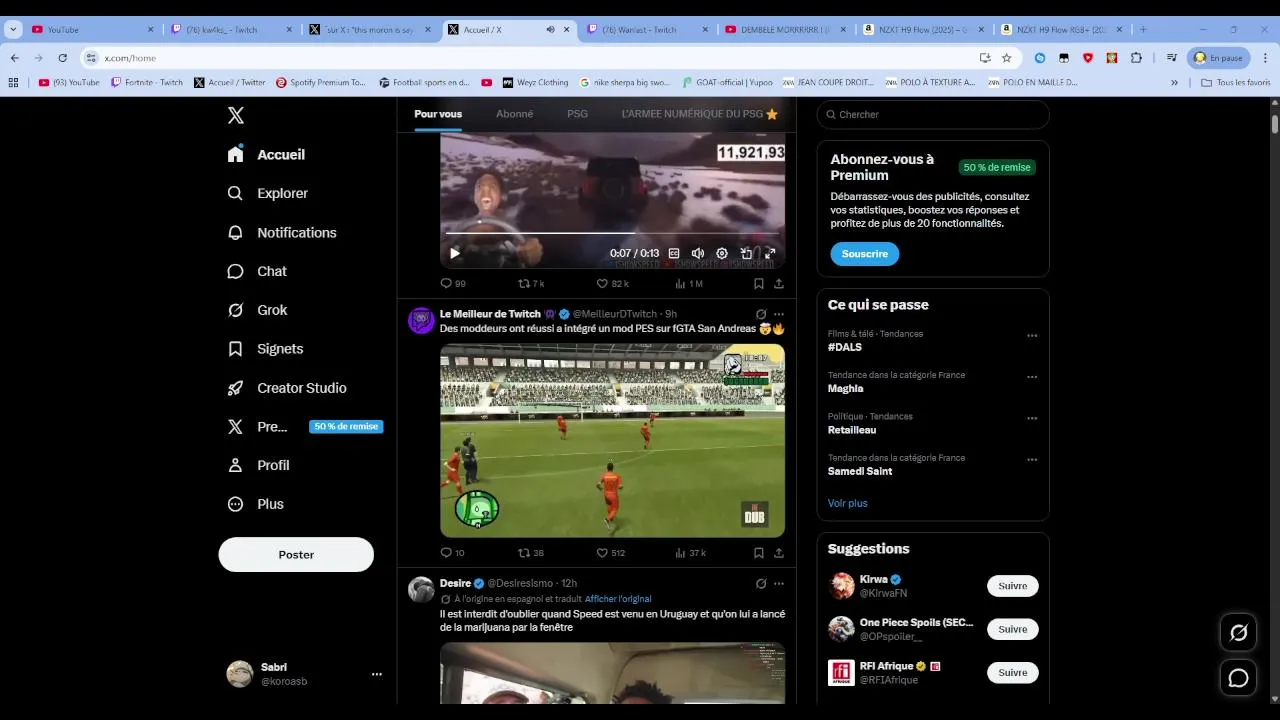The width and height of the screenshot is (1280, 720).
Task: Open more options on Le Meilleur de Twitch post
Action: [x=779, y=314]
